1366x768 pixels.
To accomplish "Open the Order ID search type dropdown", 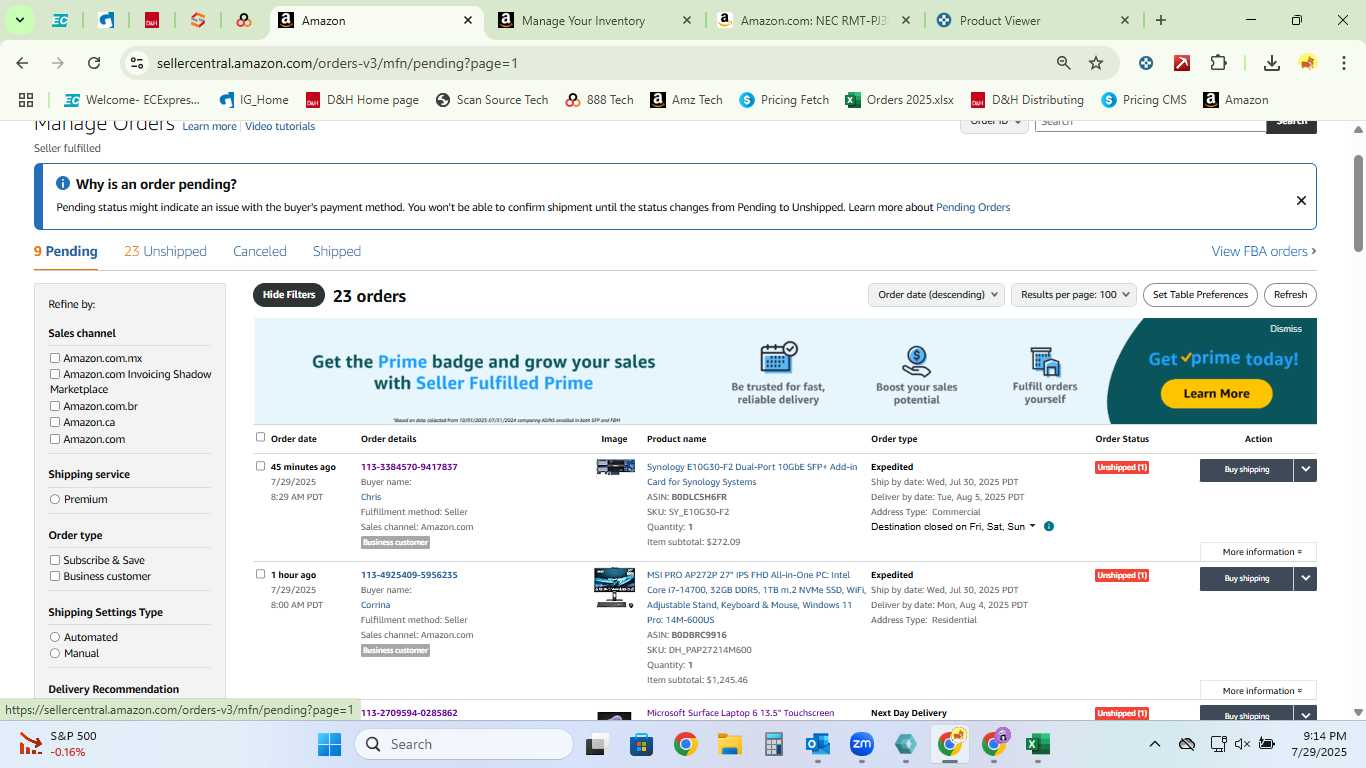I will [x=995, y=124].
